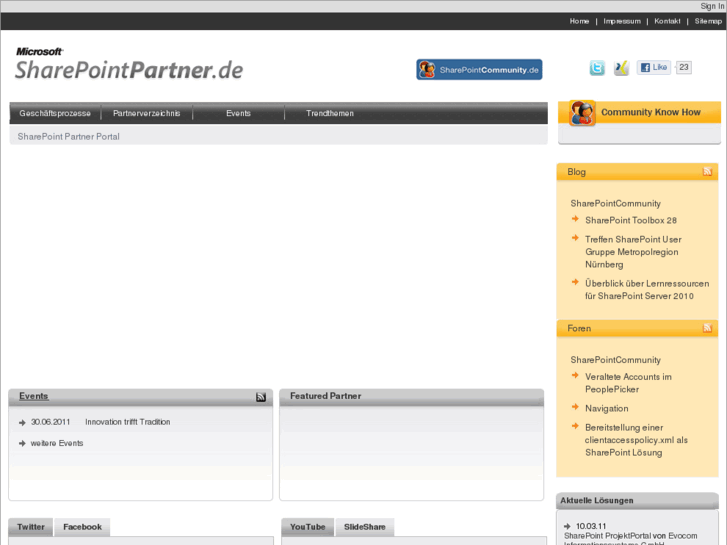Click the Community Know How avatar icon
727x545 pixels.
click(582, 113)
